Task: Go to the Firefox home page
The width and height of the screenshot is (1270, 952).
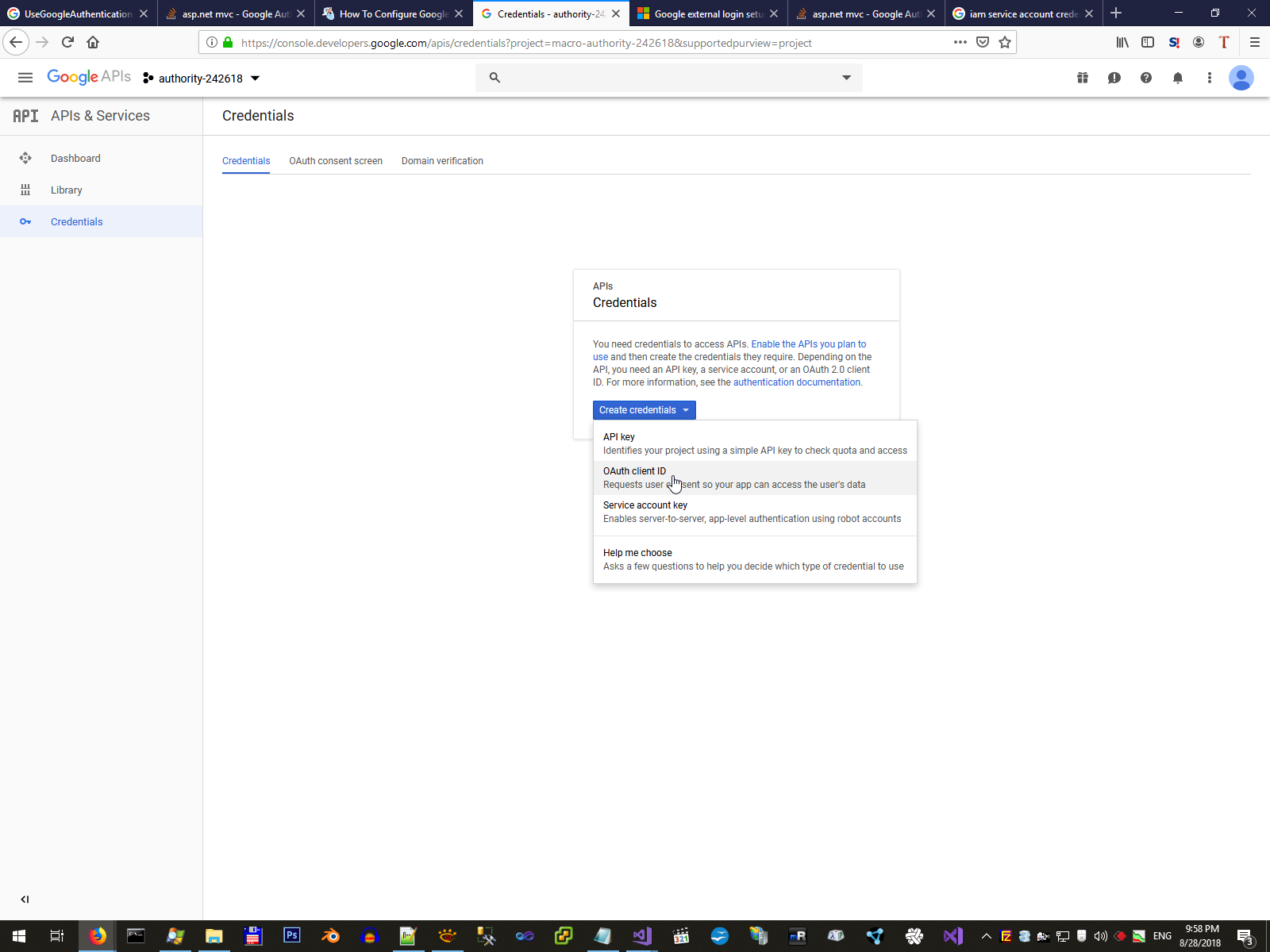Action: coord(93,43)
